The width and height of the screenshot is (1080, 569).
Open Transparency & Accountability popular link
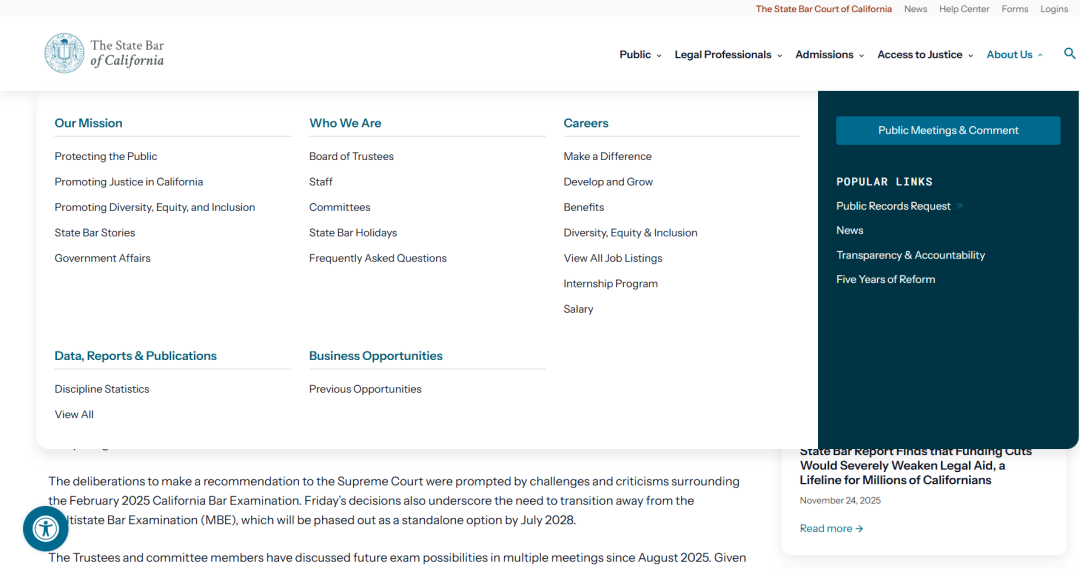[x=910, y=255]
